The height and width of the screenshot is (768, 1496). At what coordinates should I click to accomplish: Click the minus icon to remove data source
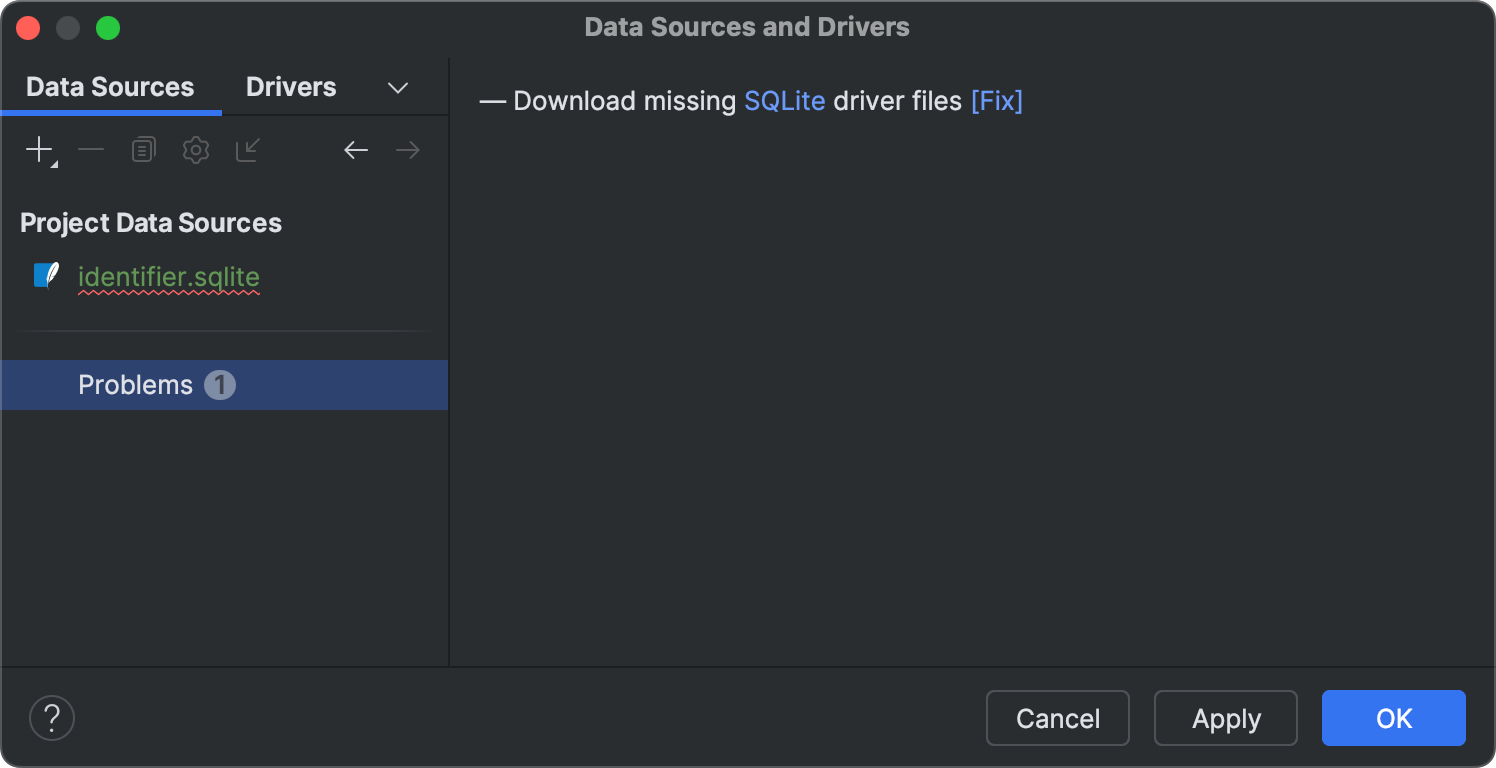coord(91,151)
